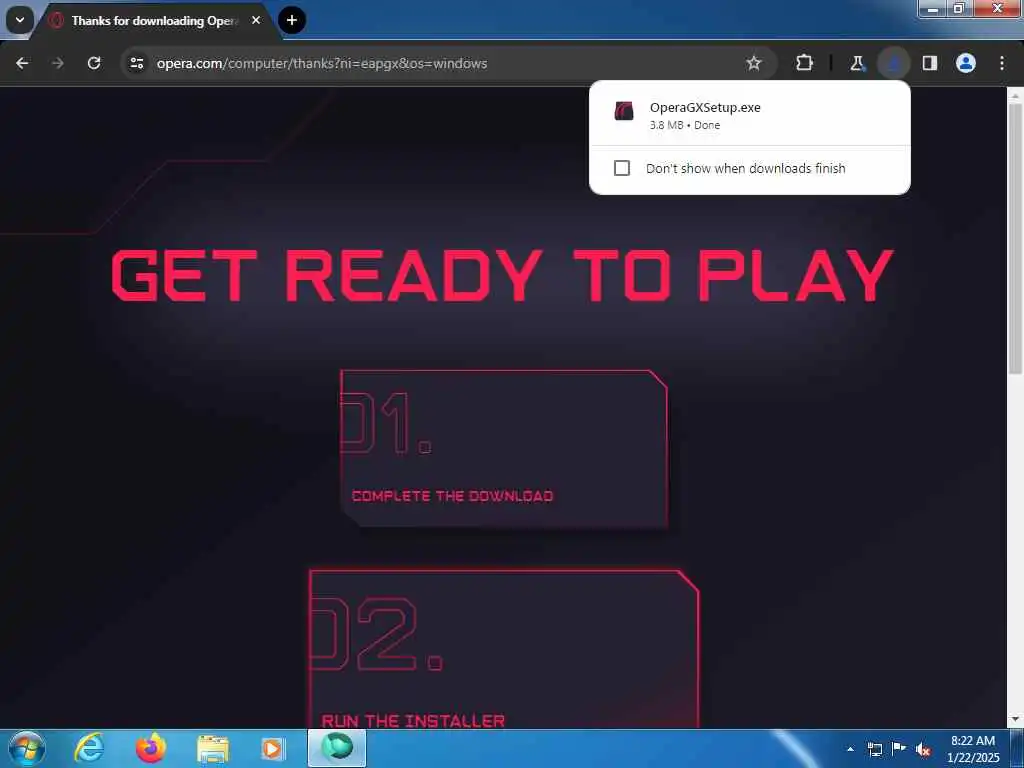Viewport: 1024px width, 768px height.
Task: Click the muted volume tray icon
Action: click(923, 750)
